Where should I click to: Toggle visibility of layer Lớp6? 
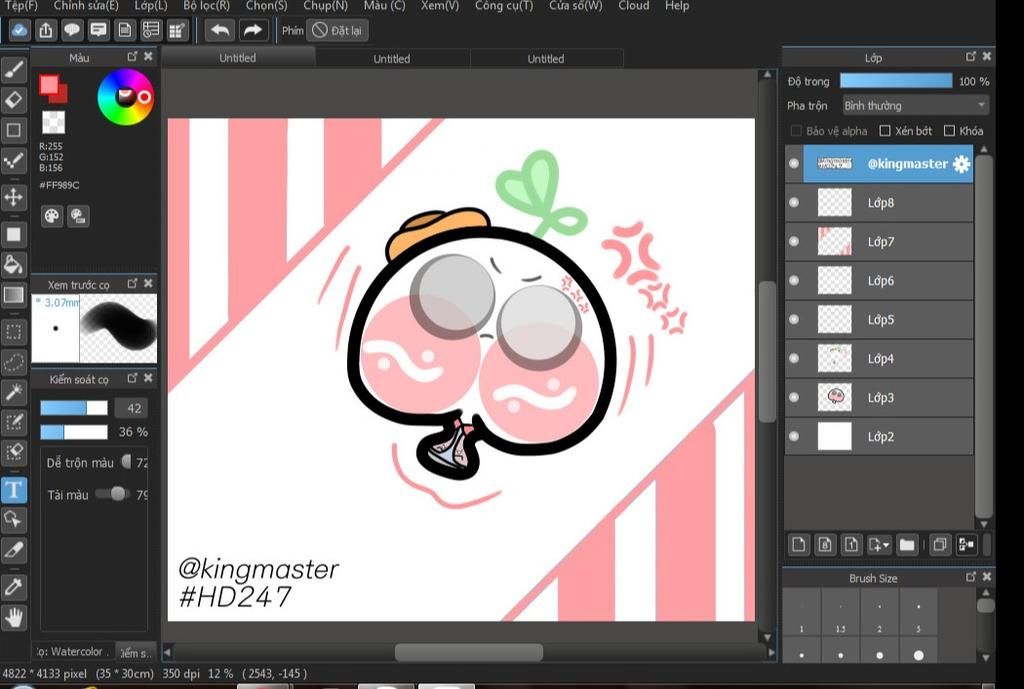794,281
